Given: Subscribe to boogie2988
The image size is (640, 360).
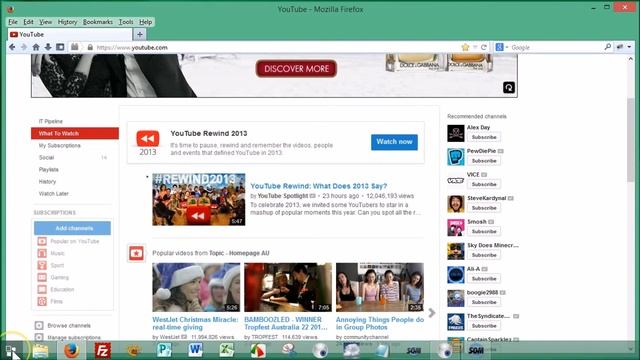Looking at the screenshot, I should [x=484, y=302].
